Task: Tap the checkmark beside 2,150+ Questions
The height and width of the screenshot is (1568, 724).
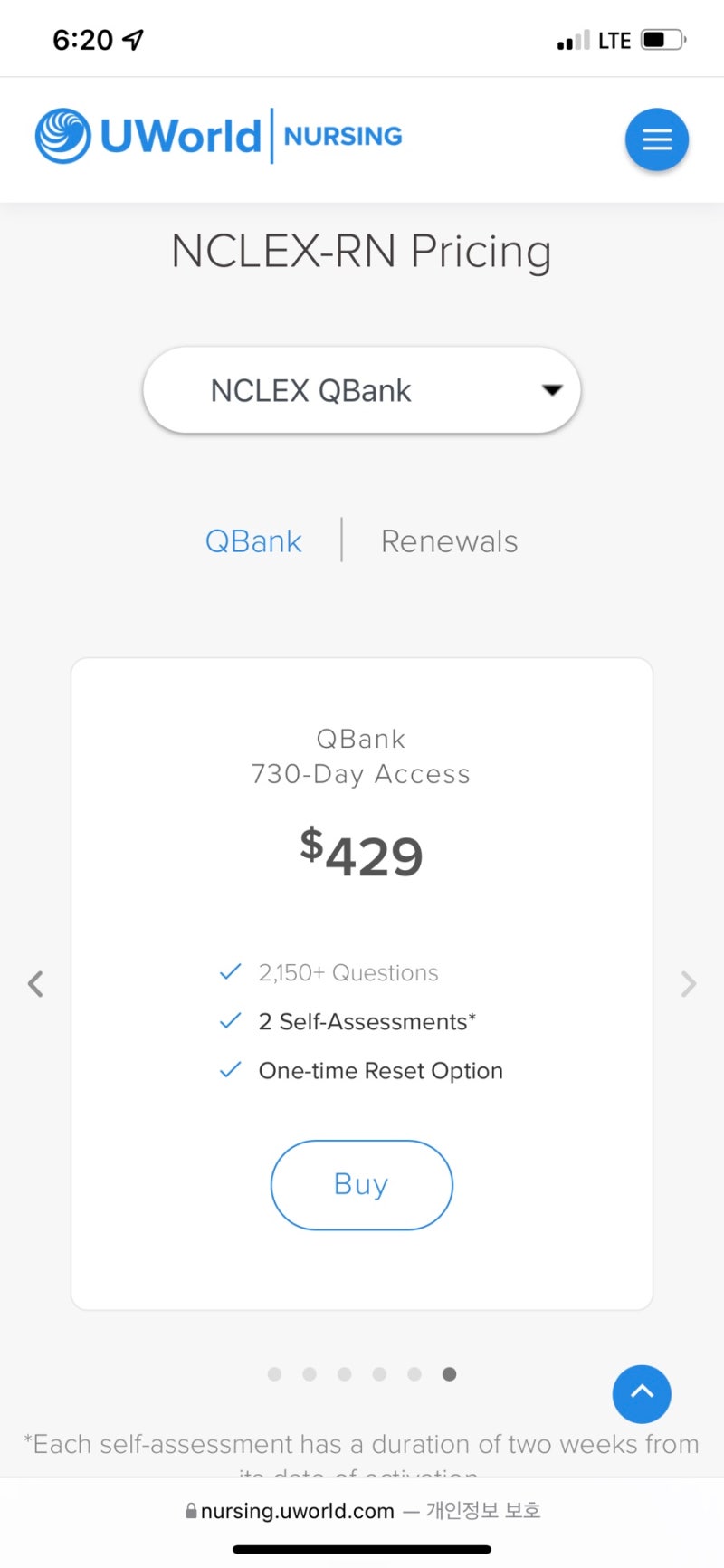Action: coord(231,971)
